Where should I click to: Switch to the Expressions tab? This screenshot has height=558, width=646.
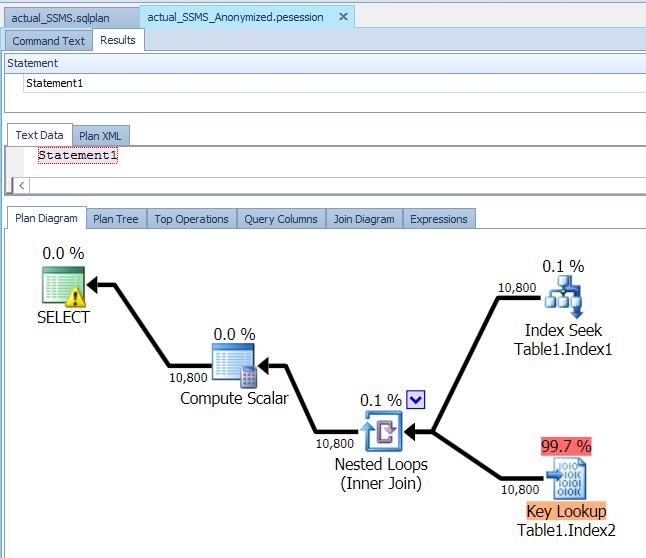438,219
